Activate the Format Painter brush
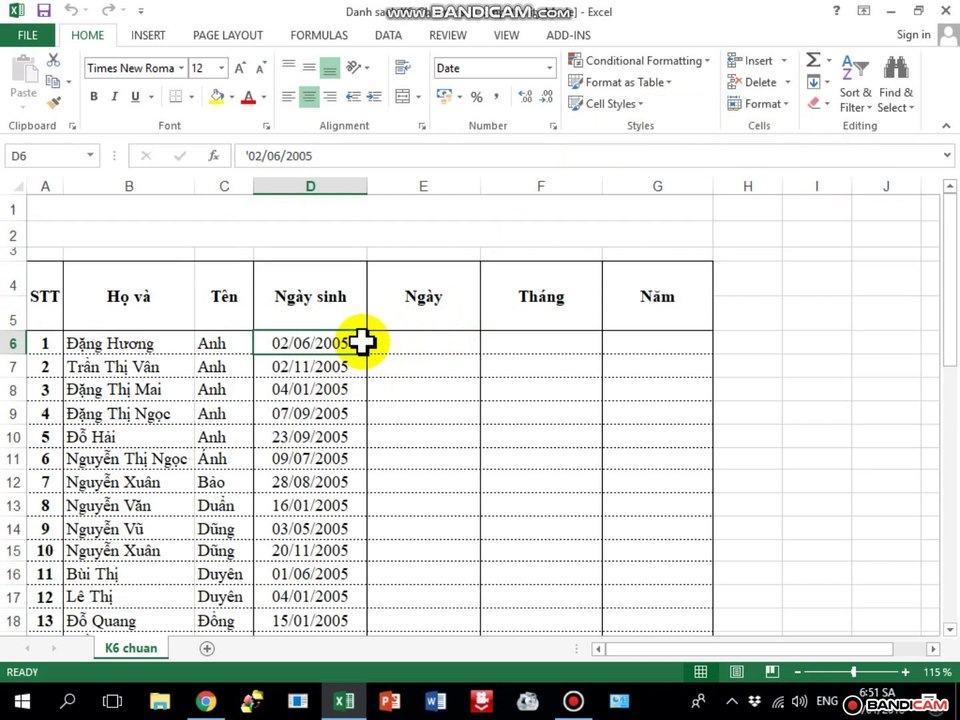The width and height of the screenshot is (960, 720). 53,103
